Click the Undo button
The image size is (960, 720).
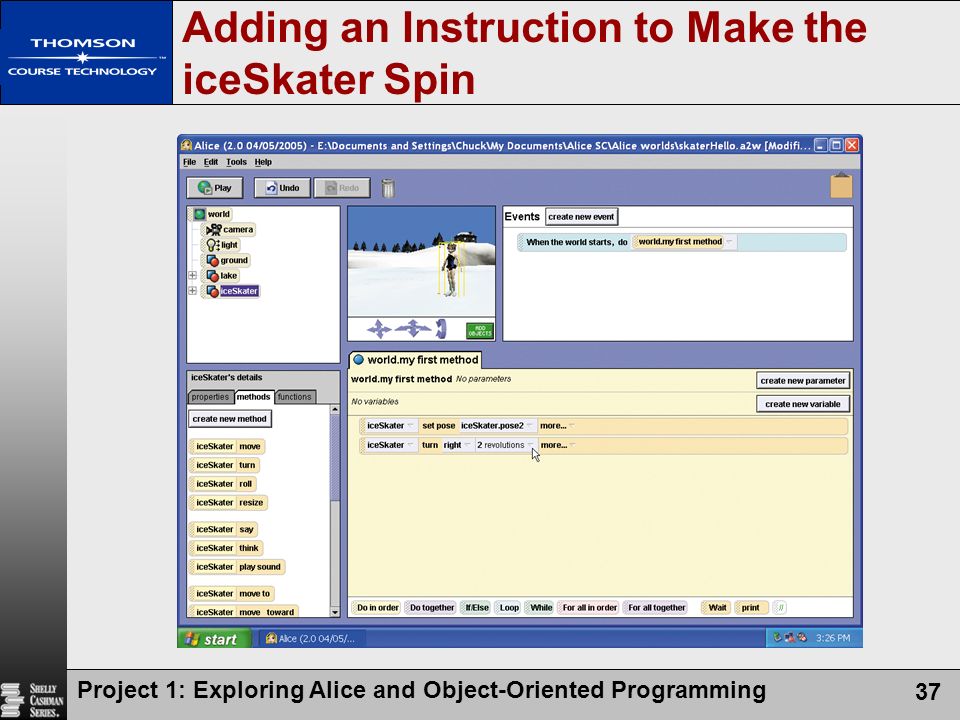(282, 188)
